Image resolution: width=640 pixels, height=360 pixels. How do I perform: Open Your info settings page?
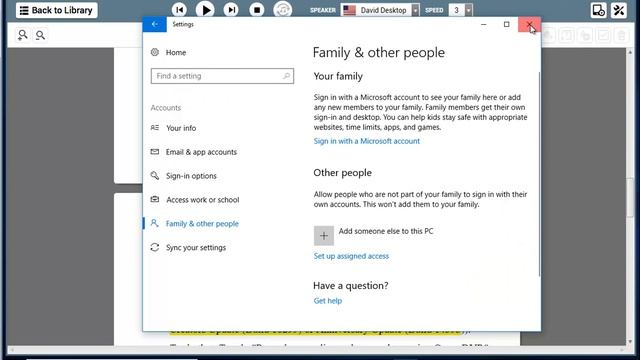181,128
